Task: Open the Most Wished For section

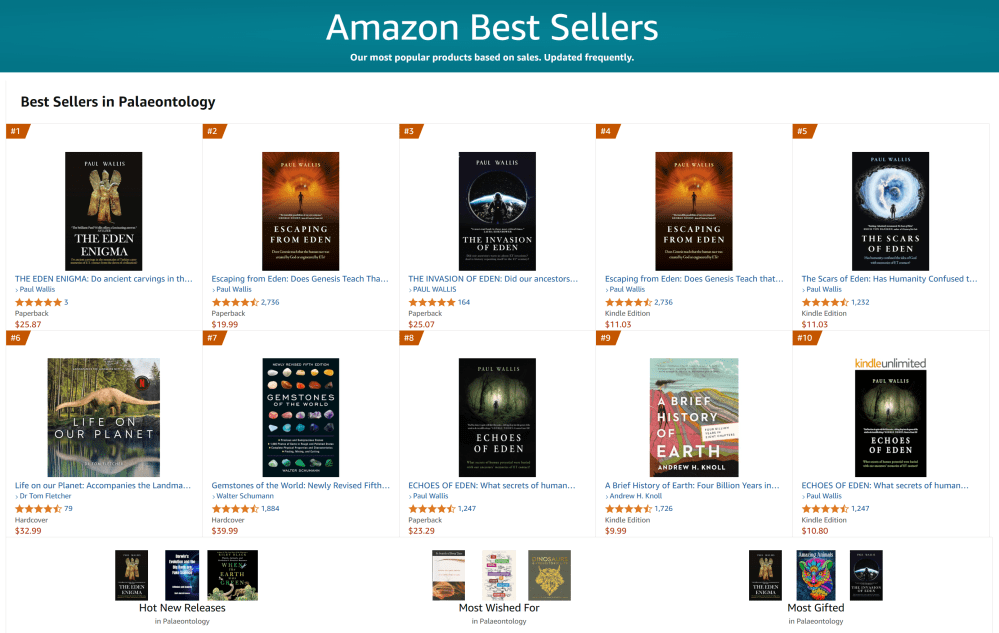Action: pos(499,608)
